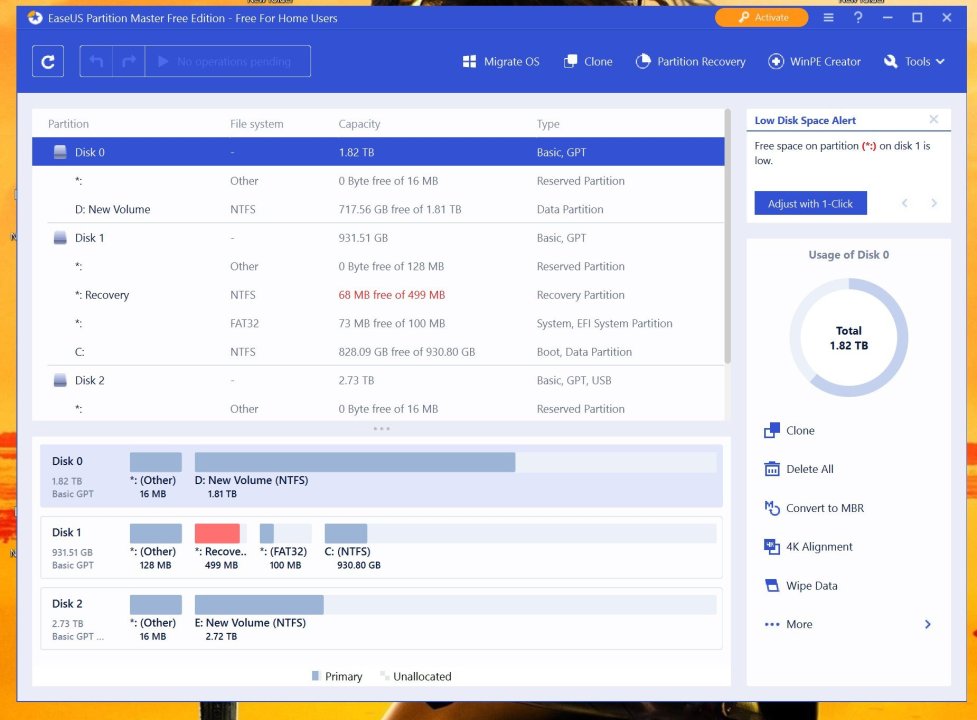Open Partition Recovery

click(690, 62)
